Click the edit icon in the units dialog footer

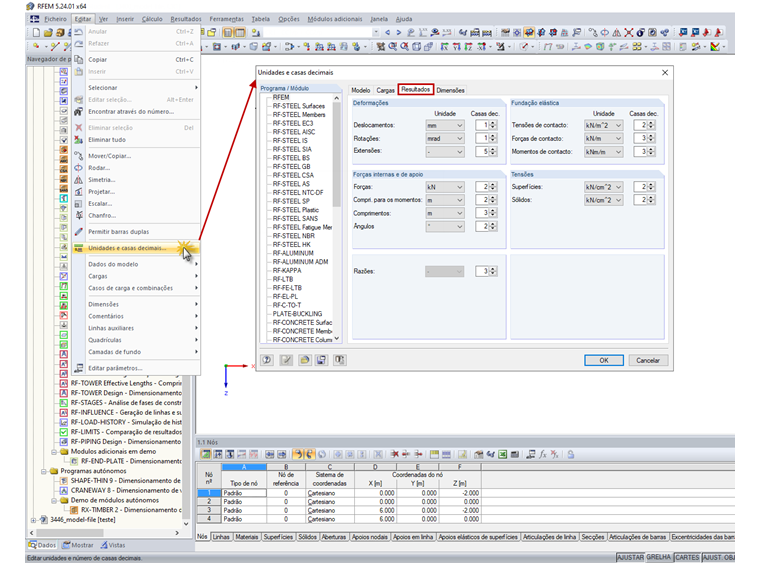286,360
